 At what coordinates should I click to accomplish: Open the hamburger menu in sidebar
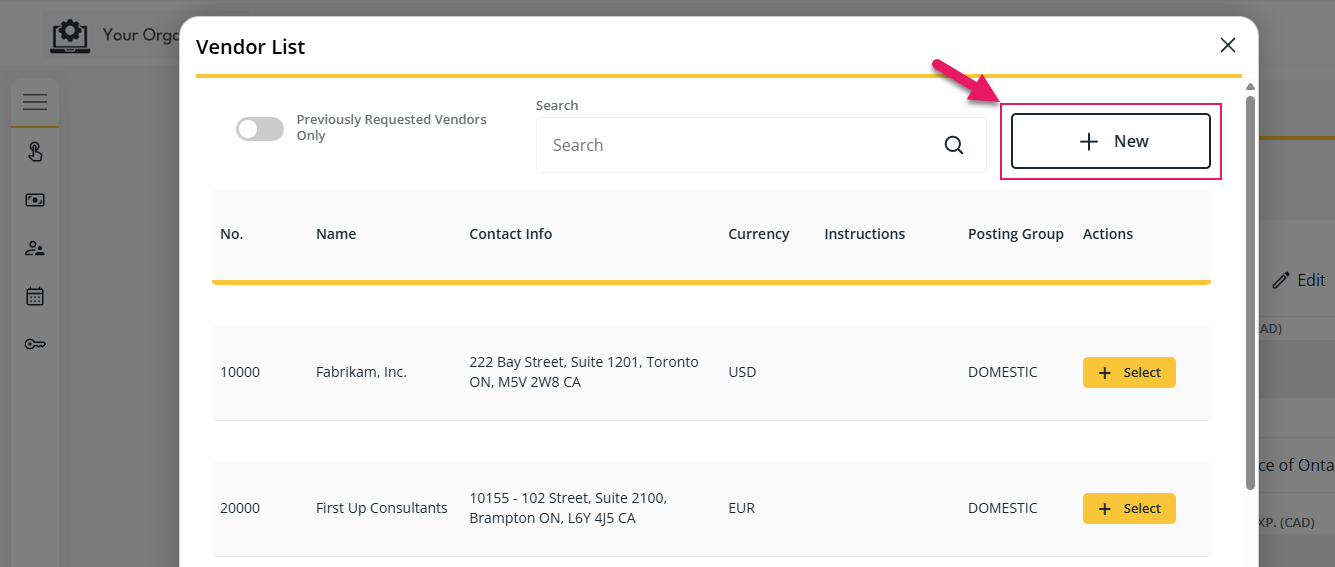(35, 102)
